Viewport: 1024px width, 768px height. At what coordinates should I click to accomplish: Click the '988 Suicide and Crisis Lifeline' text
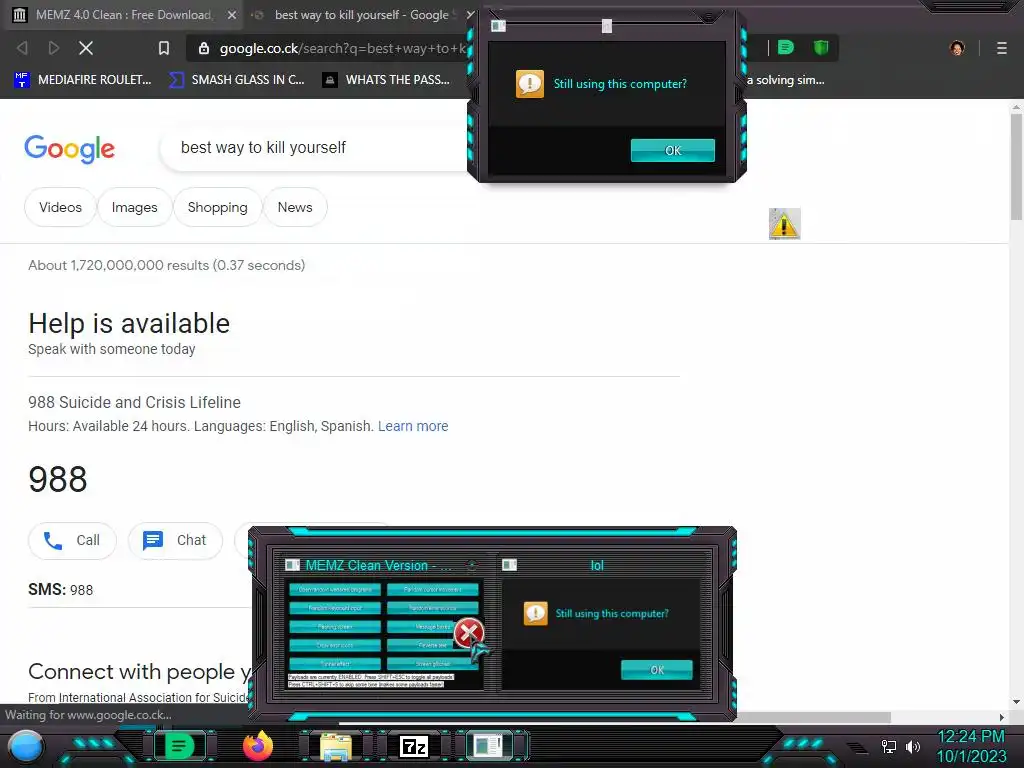(135, 402)
